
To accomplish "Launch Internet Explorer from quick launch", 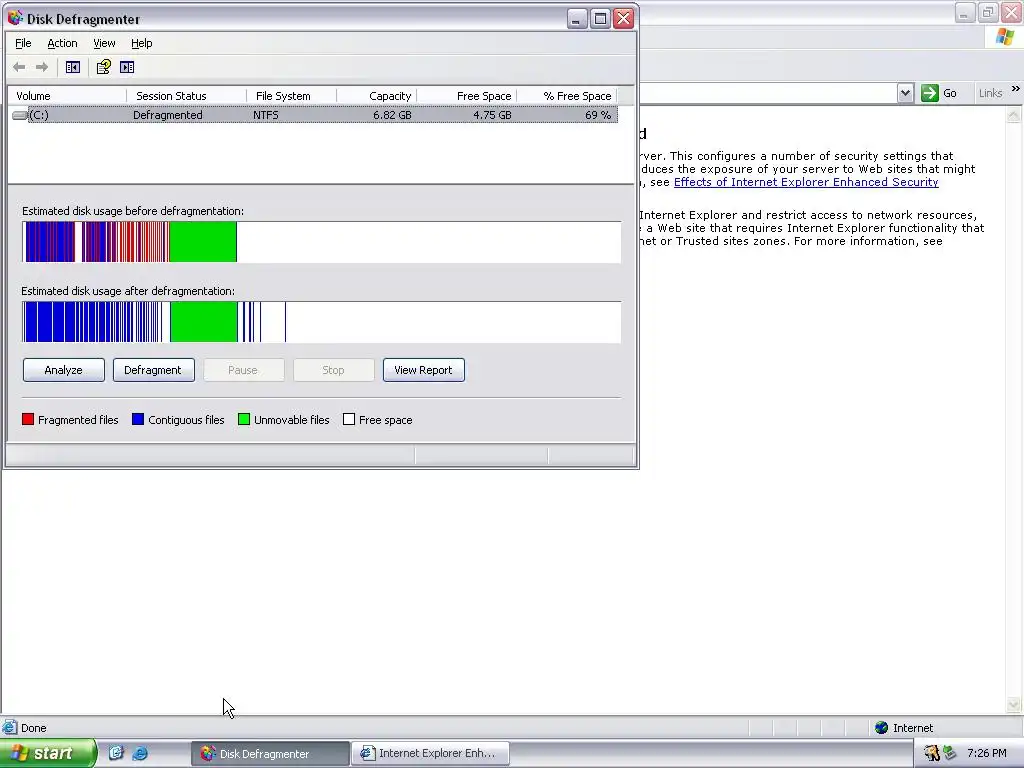I will 140,753.
